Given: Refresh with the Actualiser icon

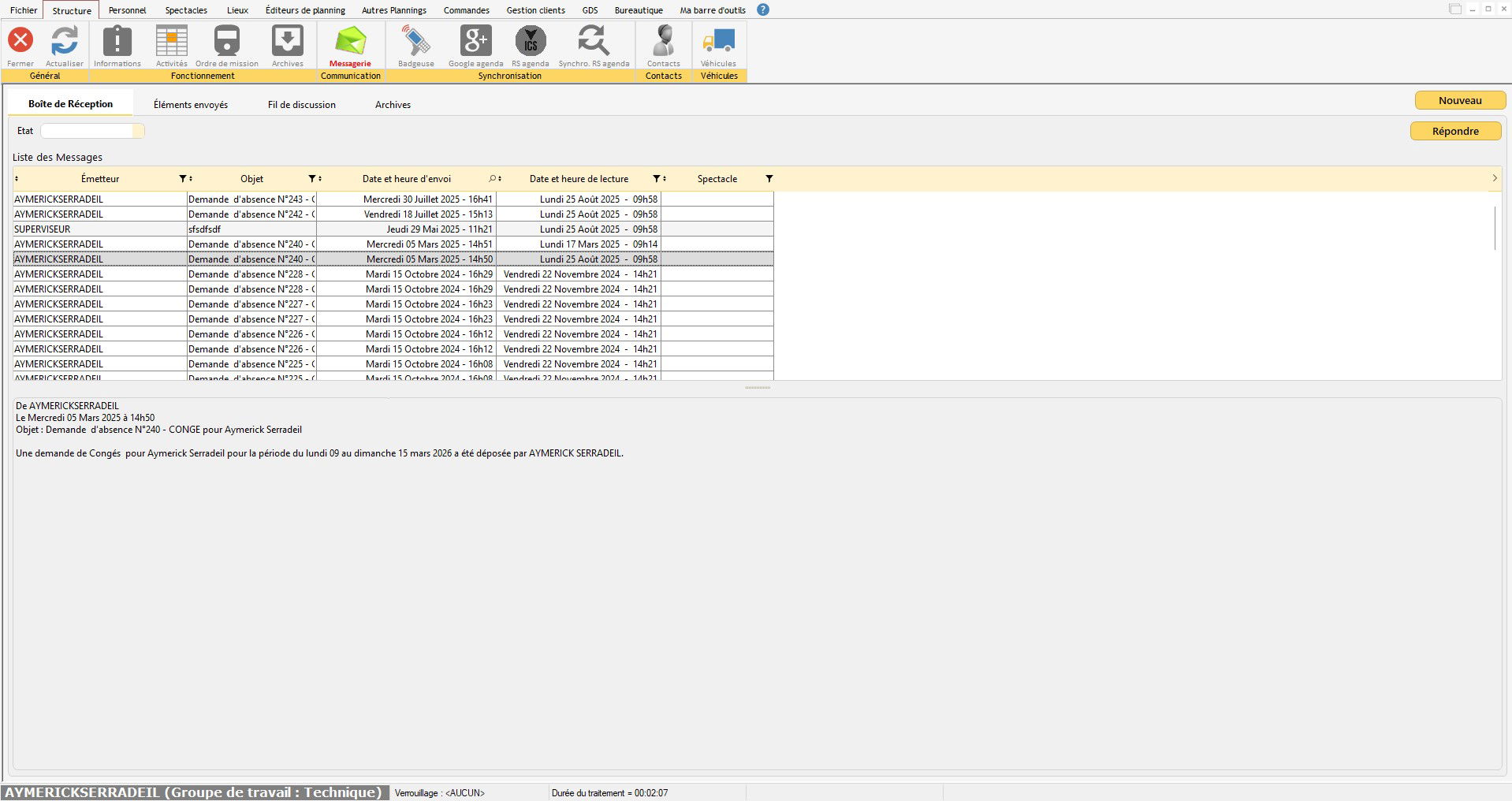Looking at the screenshot, I should [x=65, y=40].
